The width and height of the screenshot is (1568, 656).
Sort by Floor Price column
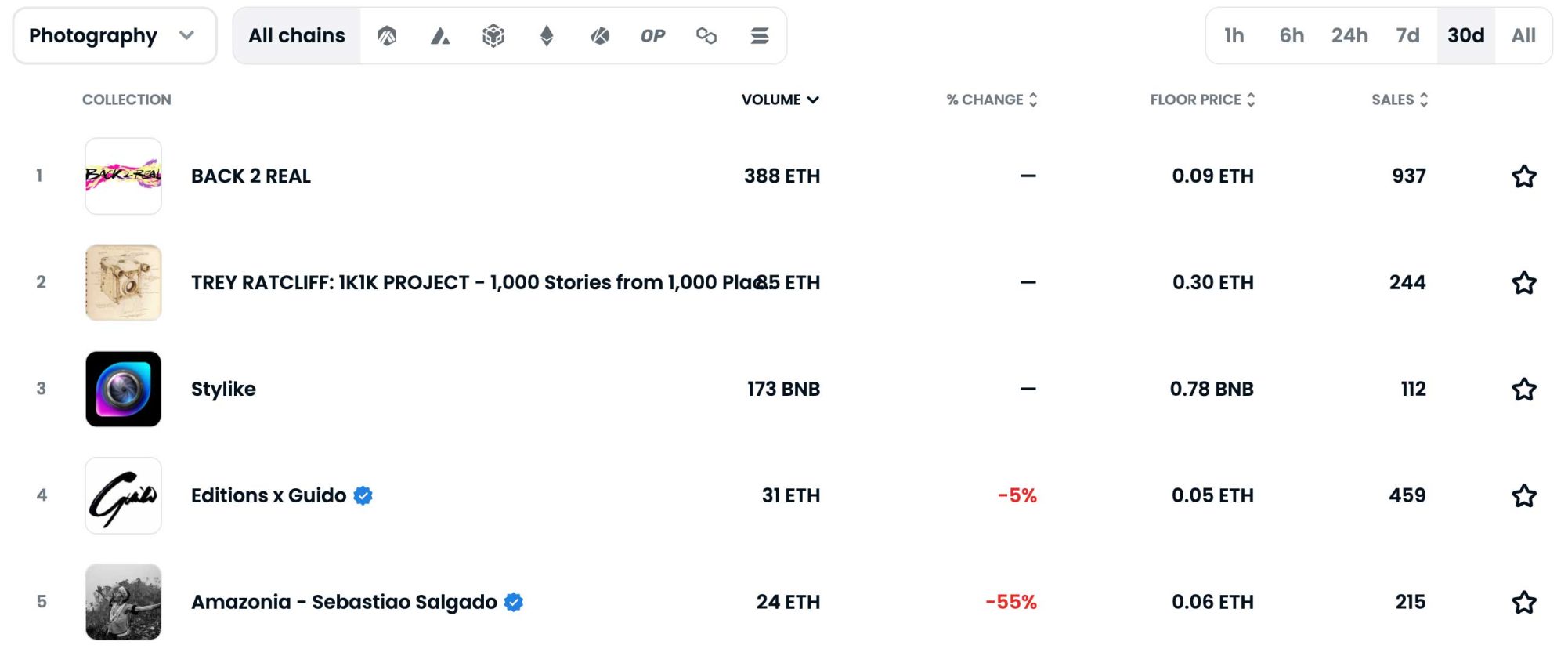1202,100
